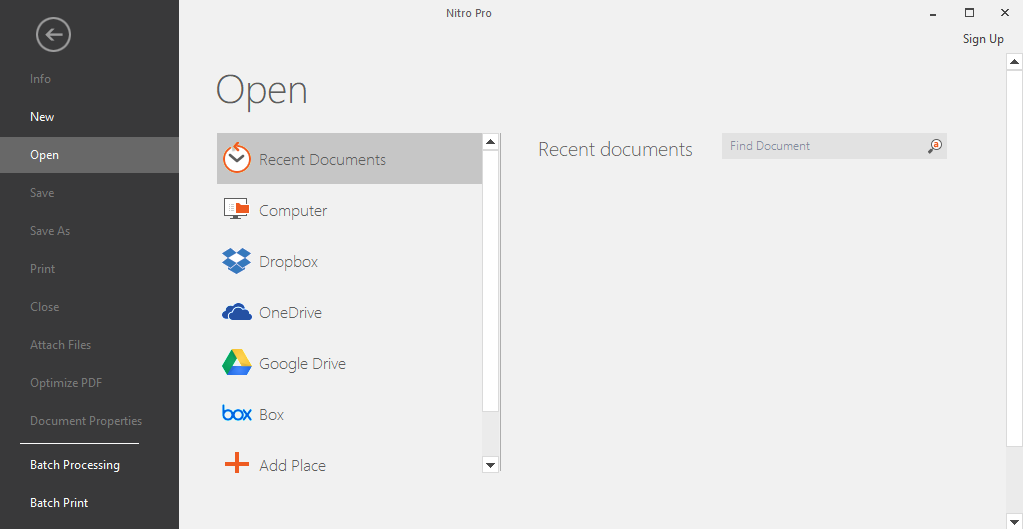
Task: Click places list scrollbar down arrow
Action: pos(491,464)
